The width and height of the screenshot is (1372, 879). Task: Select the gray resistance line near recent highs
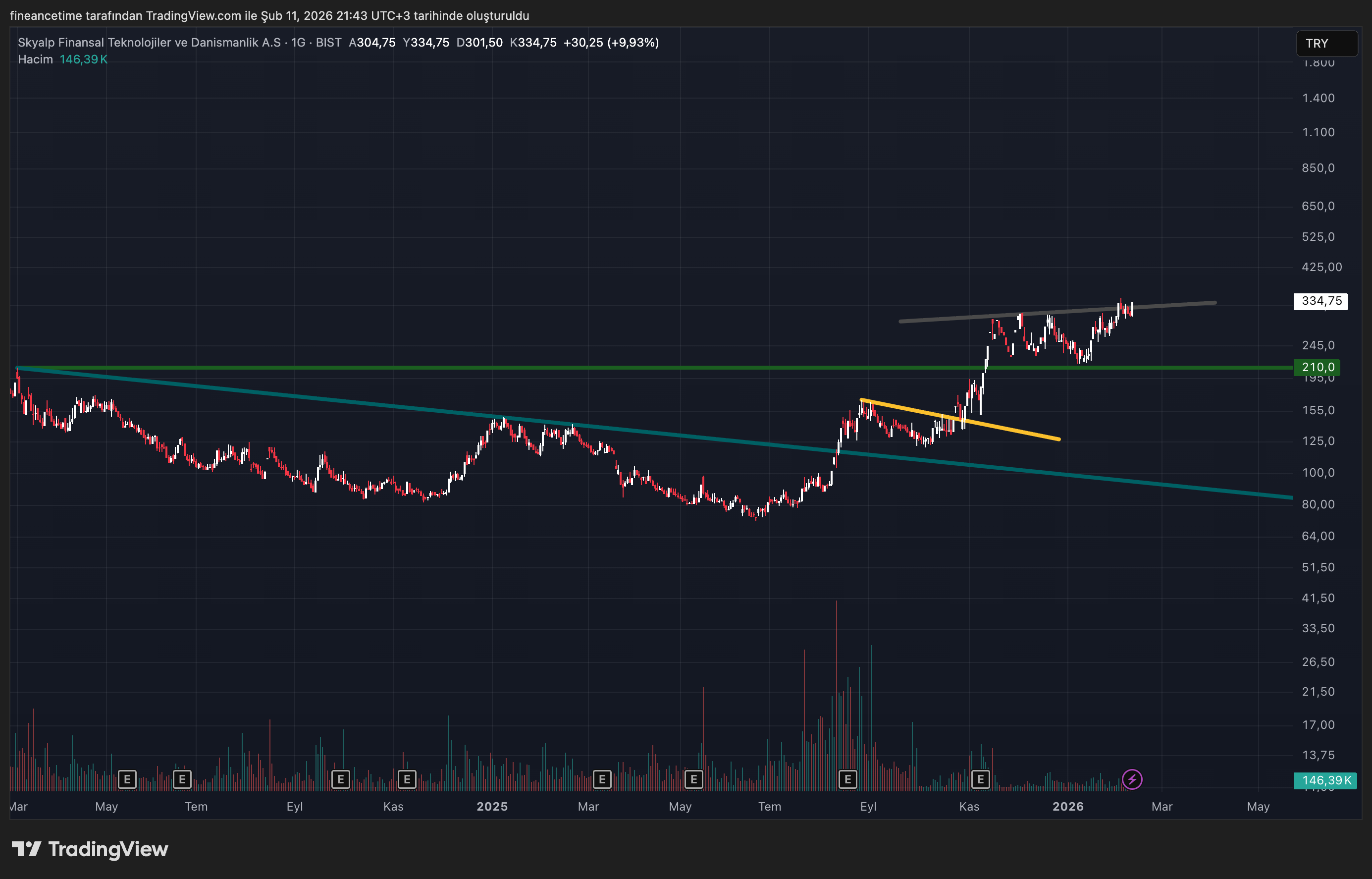coord(1175,305)
